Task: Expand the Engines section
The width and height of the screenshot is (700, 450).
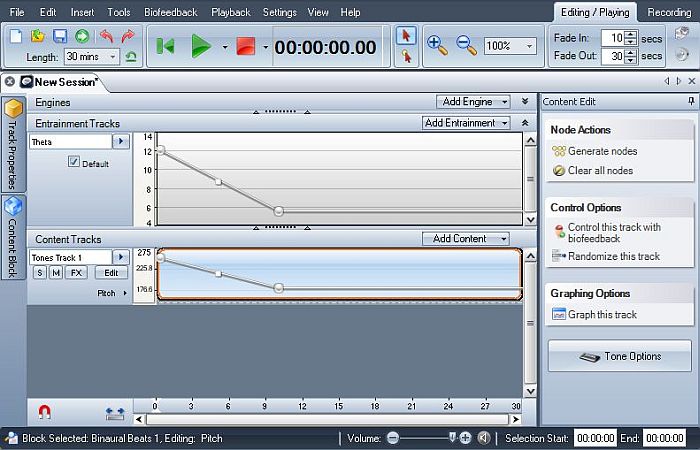Action: pyautogui.click(x=525, y=101)
